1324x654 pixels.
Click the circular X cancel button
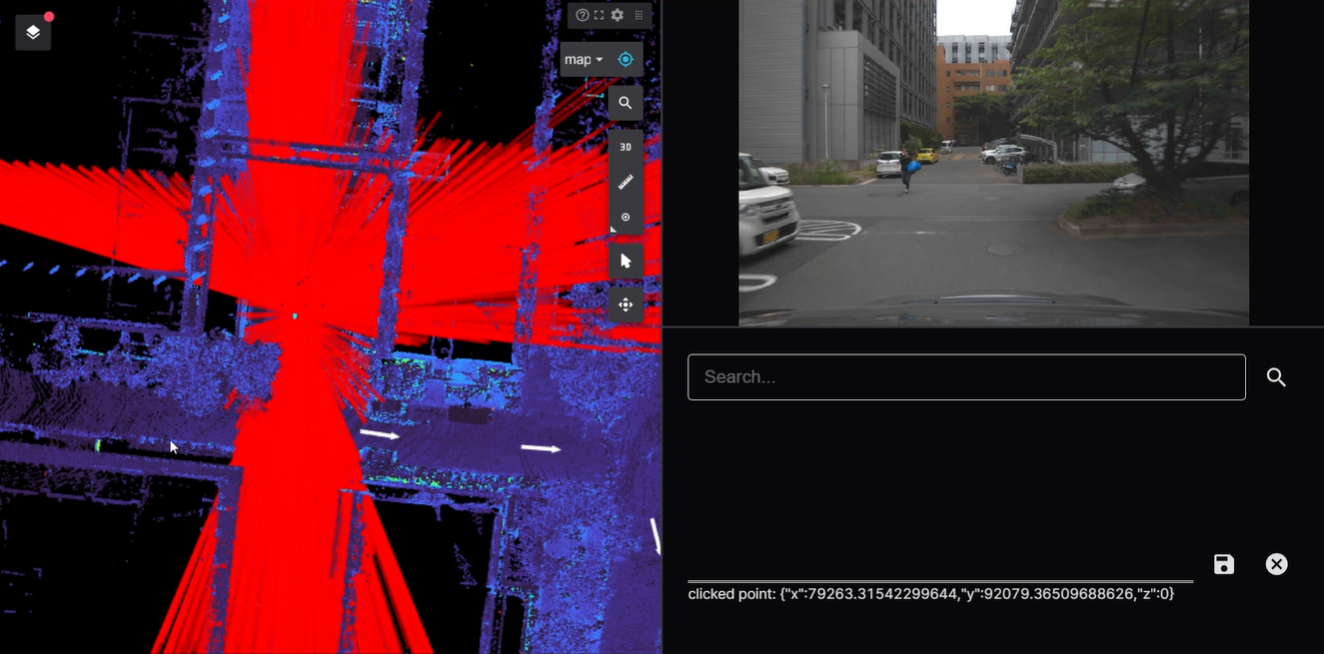tap(1276, 564)
